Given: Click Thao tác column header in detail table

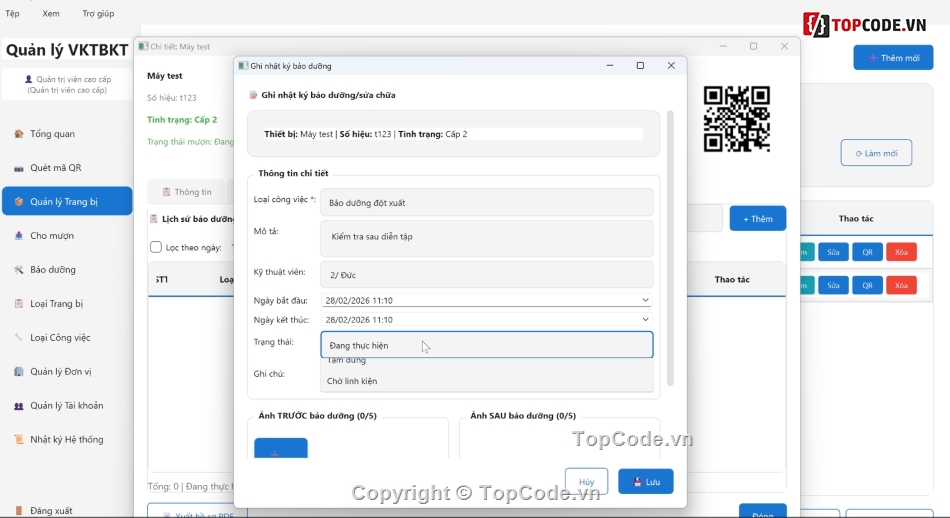Looking at the screenshot, I should pyautogui.click(x=732, y=279).
